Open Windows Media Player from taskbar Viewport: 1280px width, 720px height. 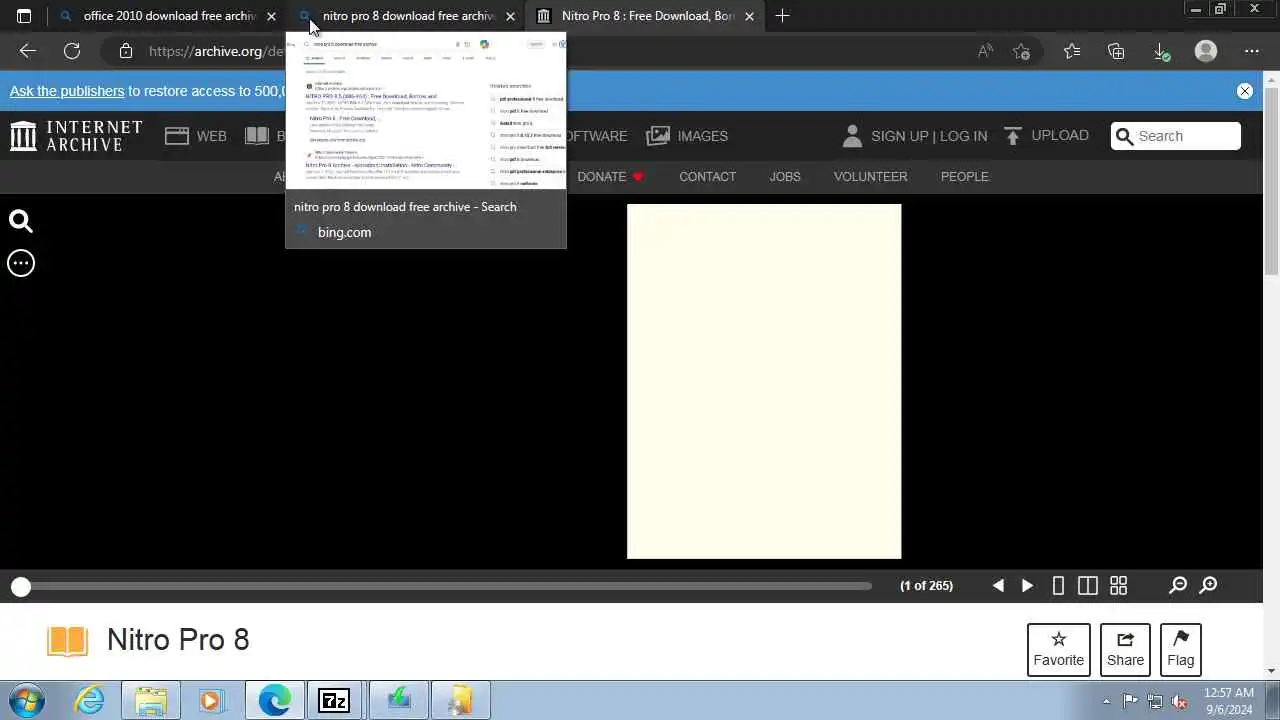pyautogui.click(x=211, y=701)
